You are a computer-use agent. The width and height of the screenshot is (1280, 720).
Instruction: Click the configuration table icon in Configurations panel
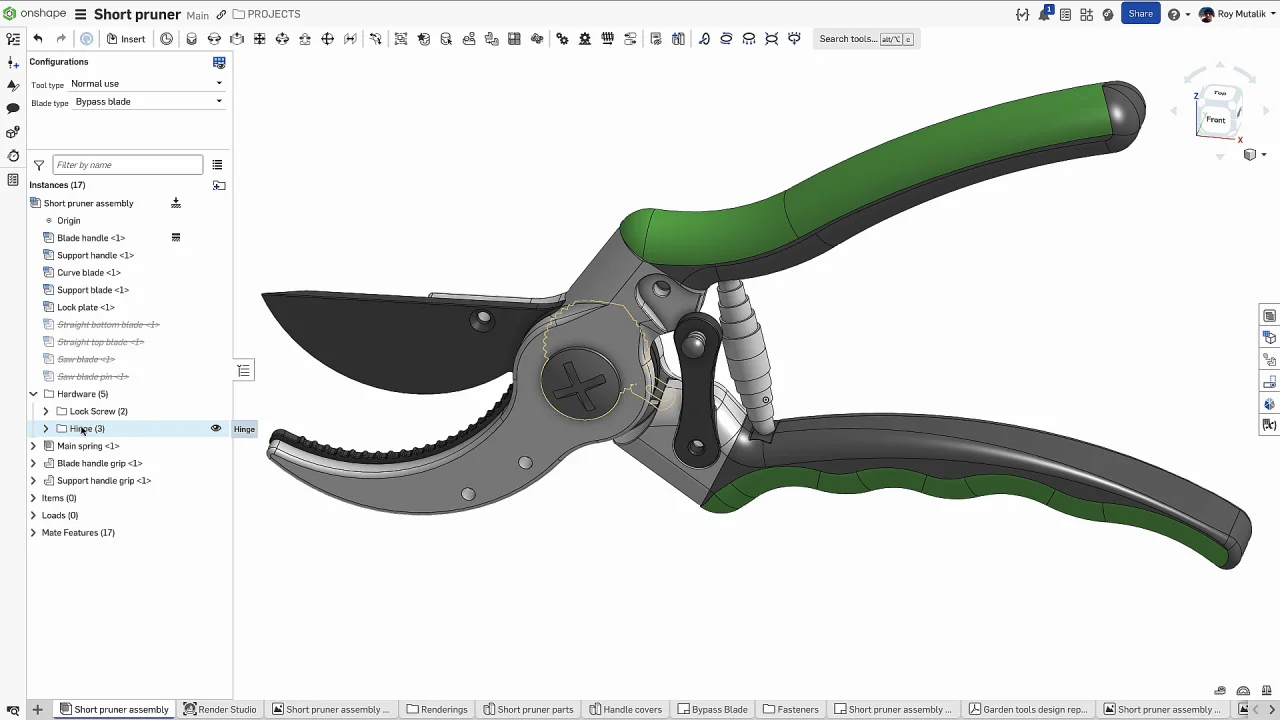click(x=219, y=62)
